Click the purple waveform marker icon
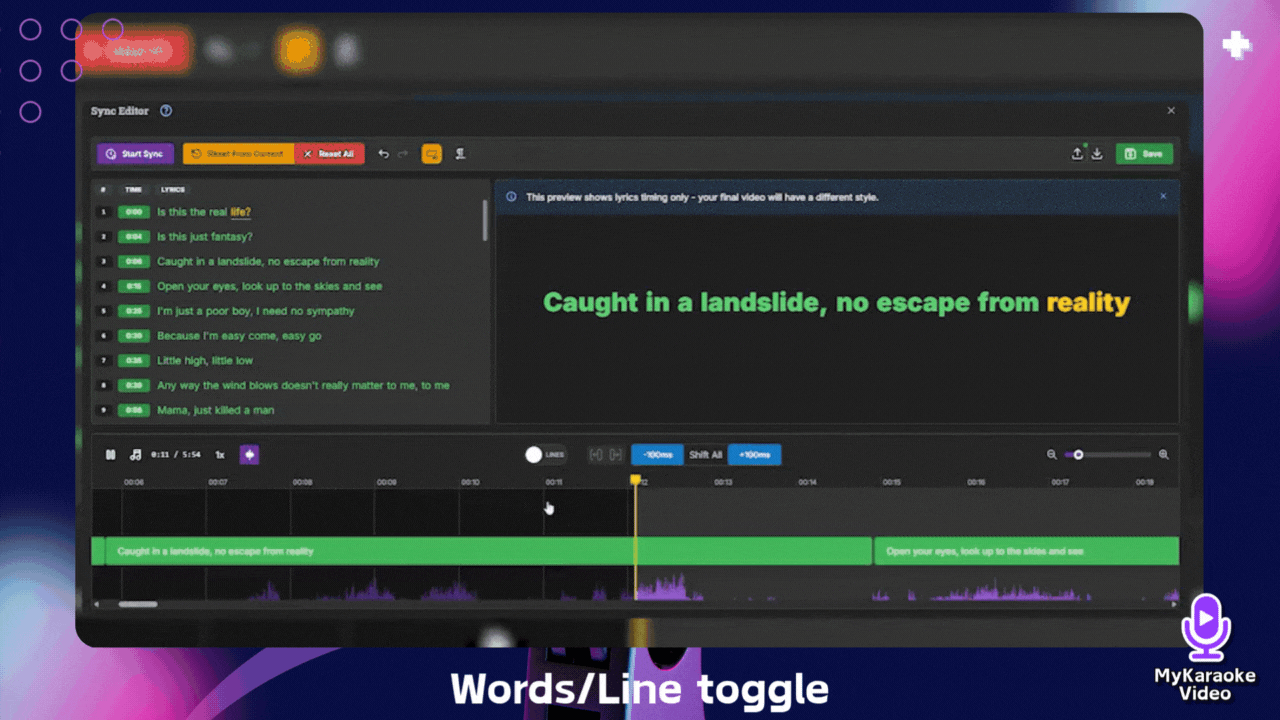 [249, 455]
